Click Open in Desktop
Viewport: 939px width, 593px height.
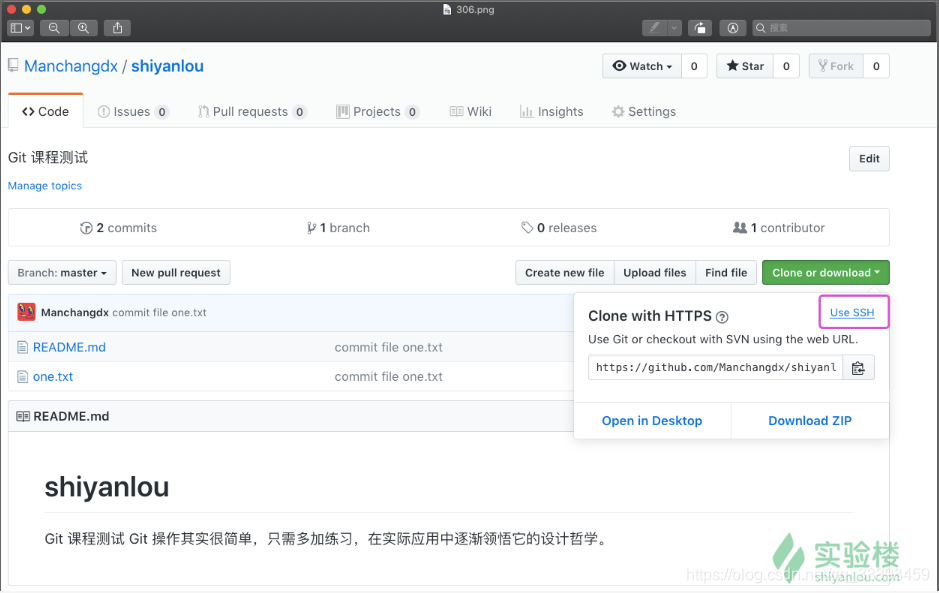(652, 420)
